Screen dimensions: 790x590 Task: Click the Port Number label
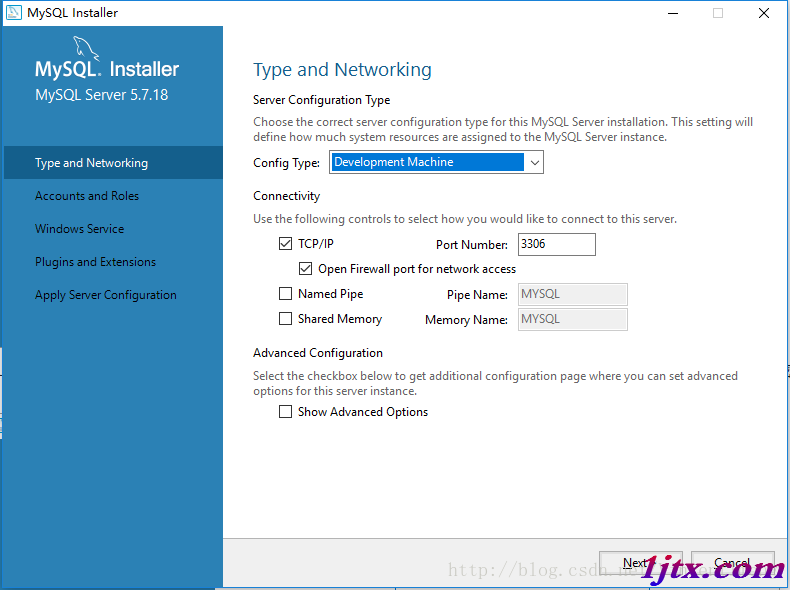pos(472,245)
